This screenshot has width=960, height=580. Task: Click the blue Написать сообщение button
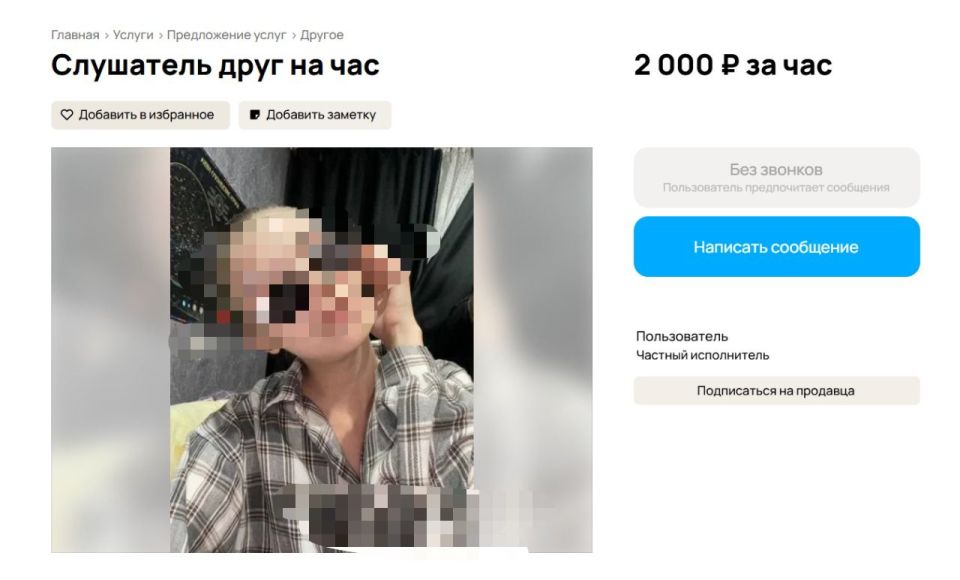pos(776,246)
